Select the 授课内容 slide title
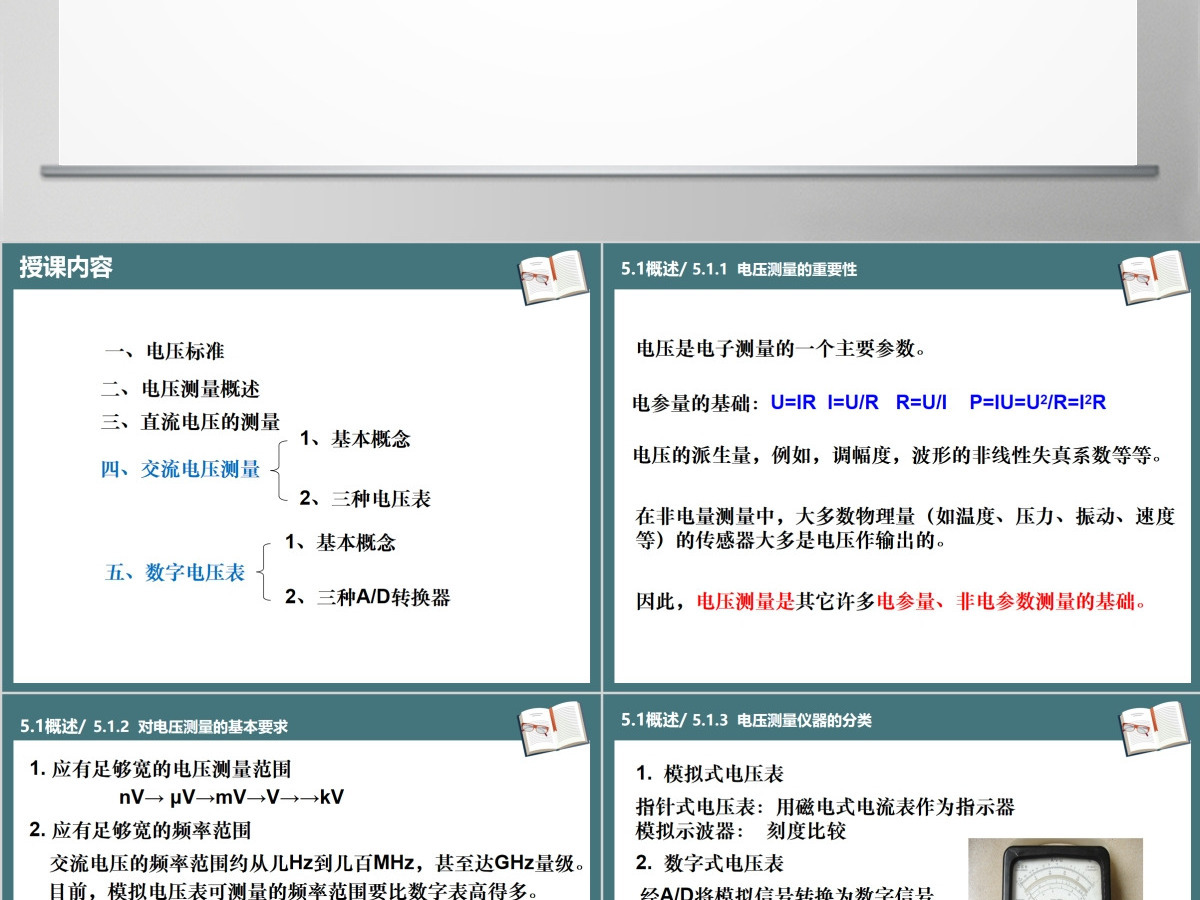Image resolution: width=1200 pixels, height=900 pixels. (x=66, y=268)
